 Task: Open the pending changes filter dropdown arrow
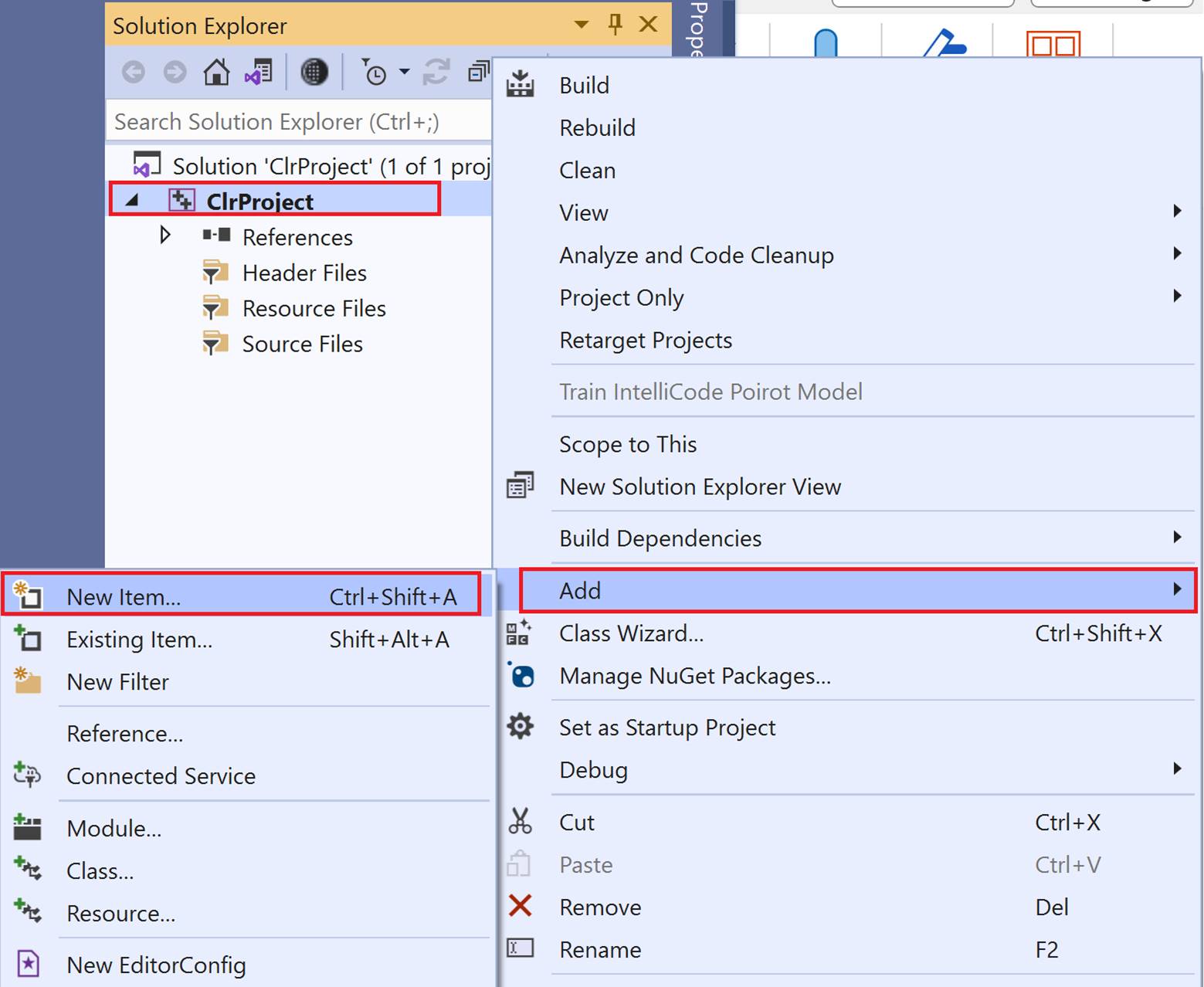[404, 73]
